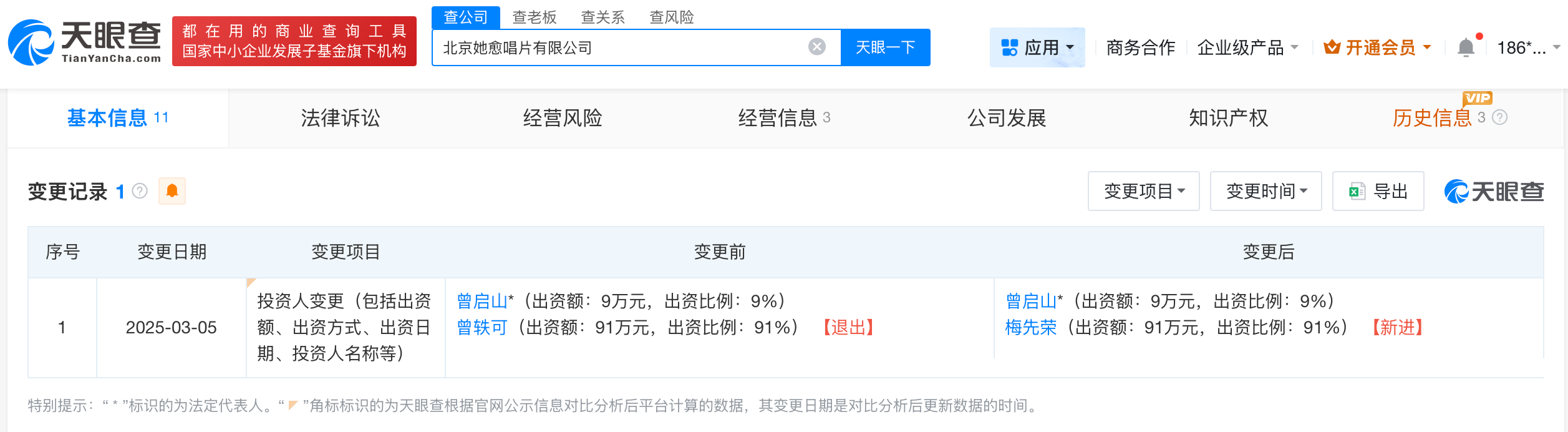Switch to the 查老板 tab

(x=535, y=17)
